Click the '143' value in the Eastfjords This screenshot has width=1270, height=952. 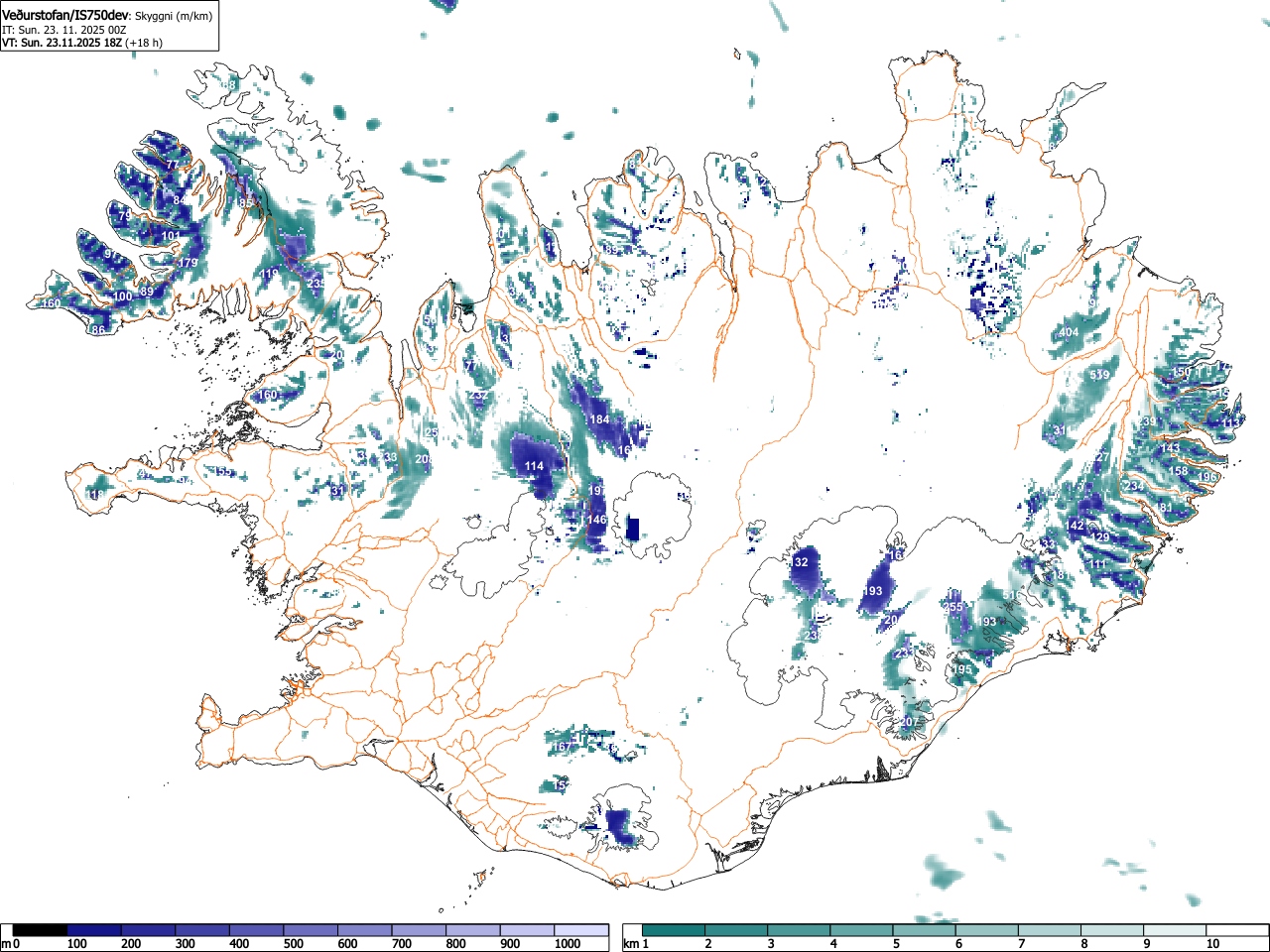coord(1171,448)
